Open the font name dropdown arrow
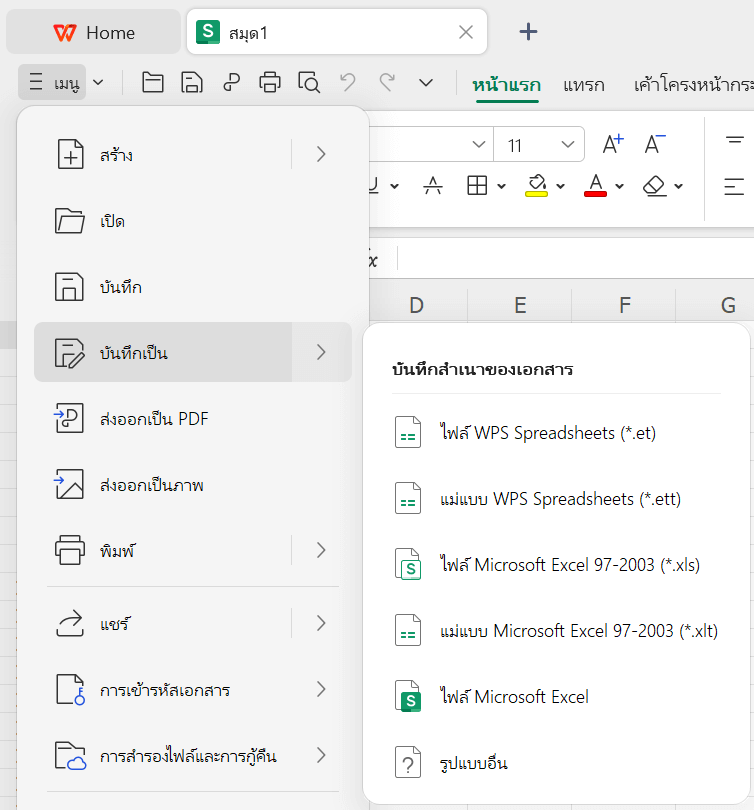 pyautogui.click(x=479, y=144)
